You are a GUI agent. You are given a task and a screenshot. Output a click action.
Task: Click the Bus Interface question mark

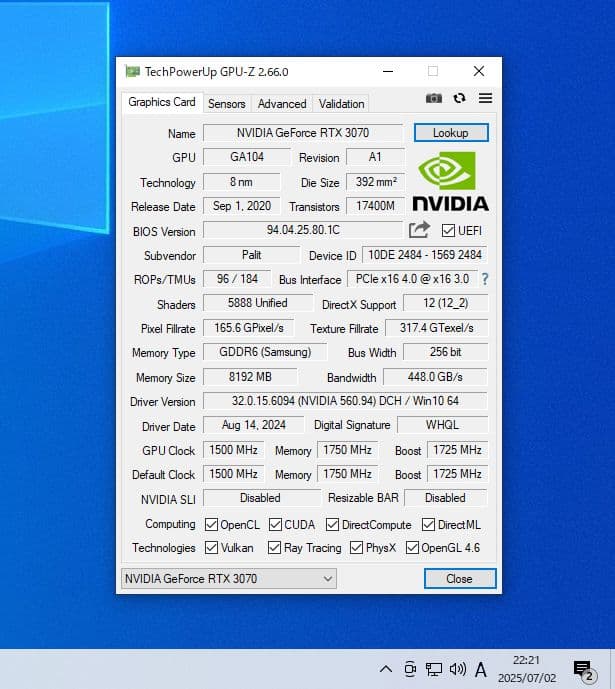(485, 279)
